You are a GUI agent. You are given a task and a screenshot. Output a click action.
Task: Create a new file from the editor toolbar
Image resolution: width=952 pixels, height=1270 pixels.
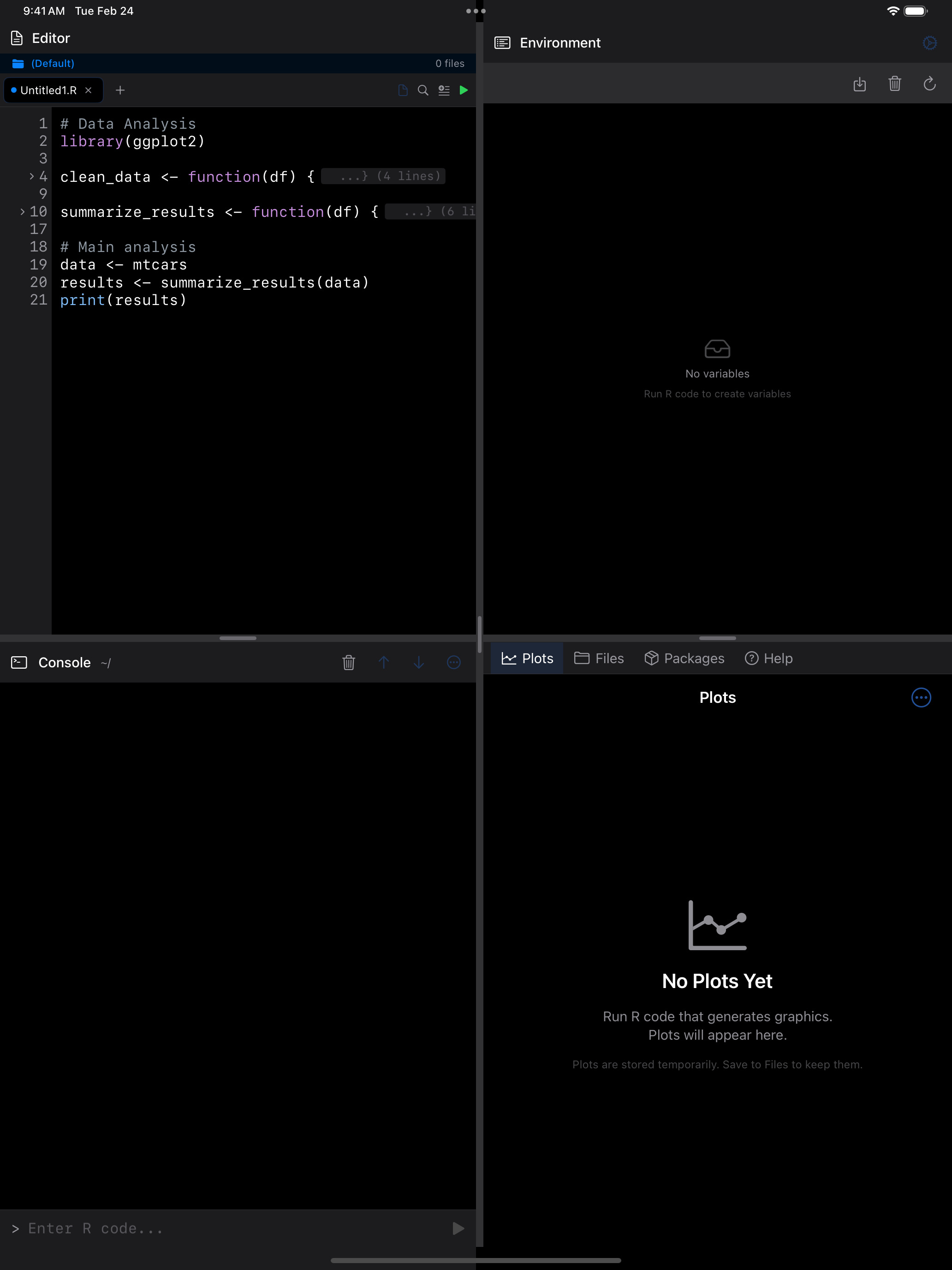(x=402, y=90)
